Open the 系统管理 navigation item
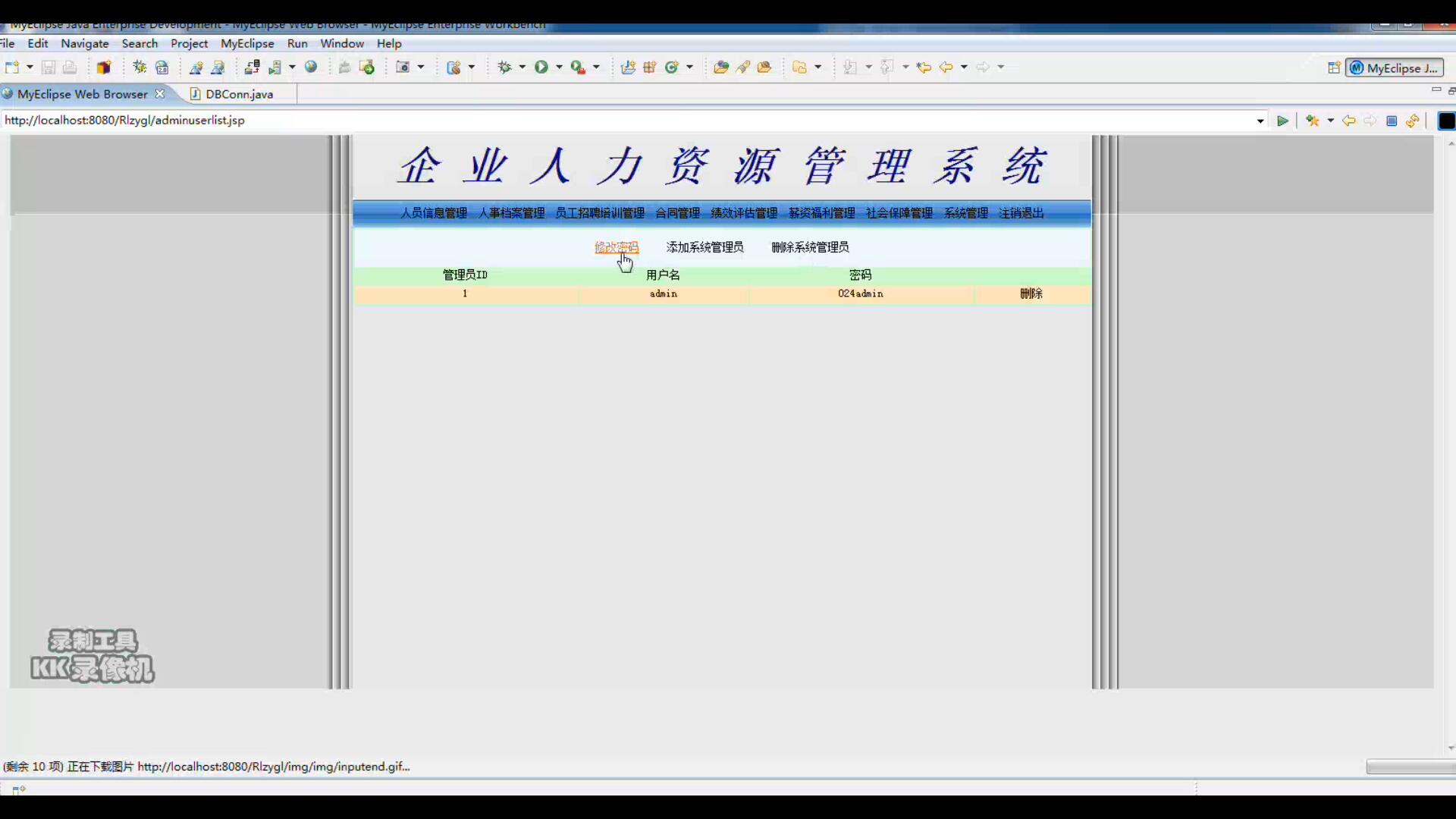This screenshot has width=1456, height=819. 965,214
